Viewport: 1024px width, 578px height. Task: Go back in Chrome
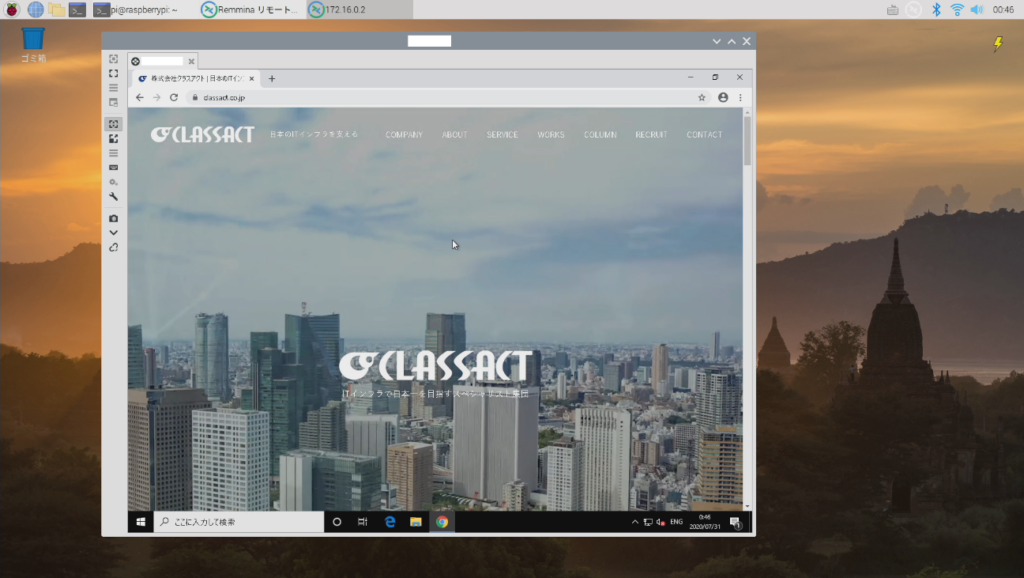point(140,97)
